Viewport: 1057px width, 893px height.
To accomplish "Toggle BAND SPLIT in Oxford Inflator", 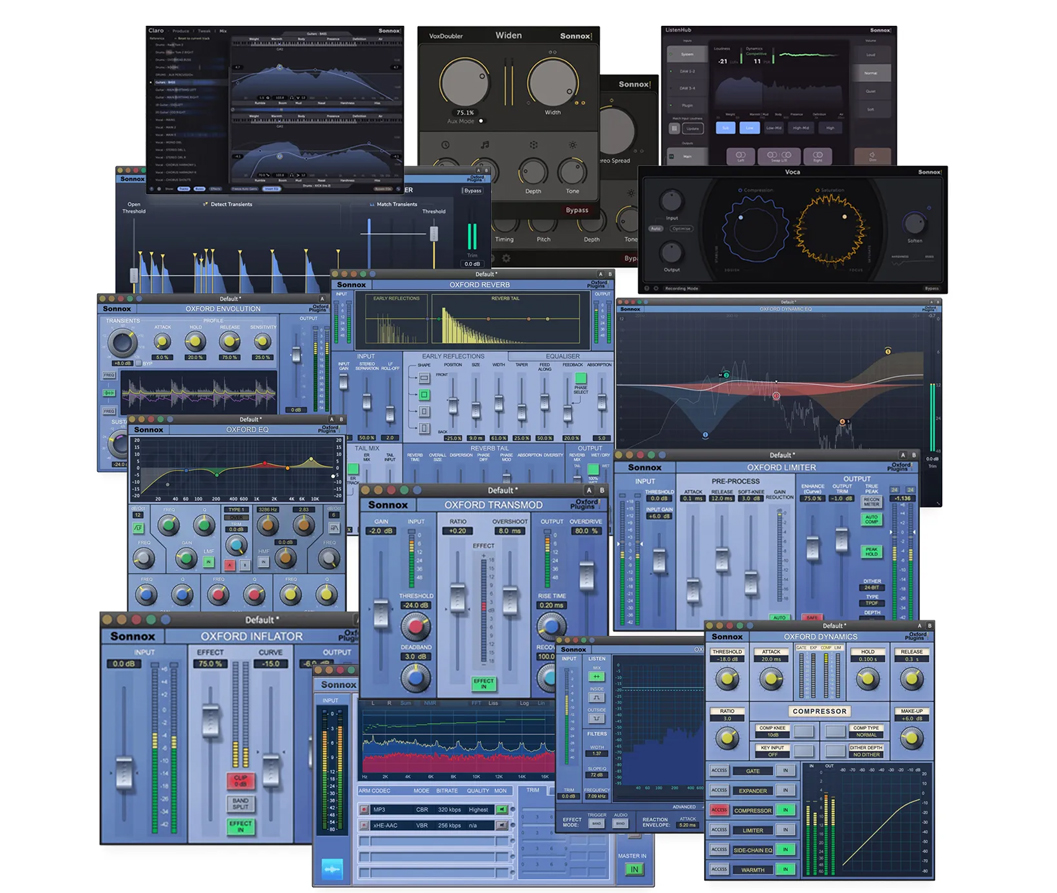I will coord(241,803).
